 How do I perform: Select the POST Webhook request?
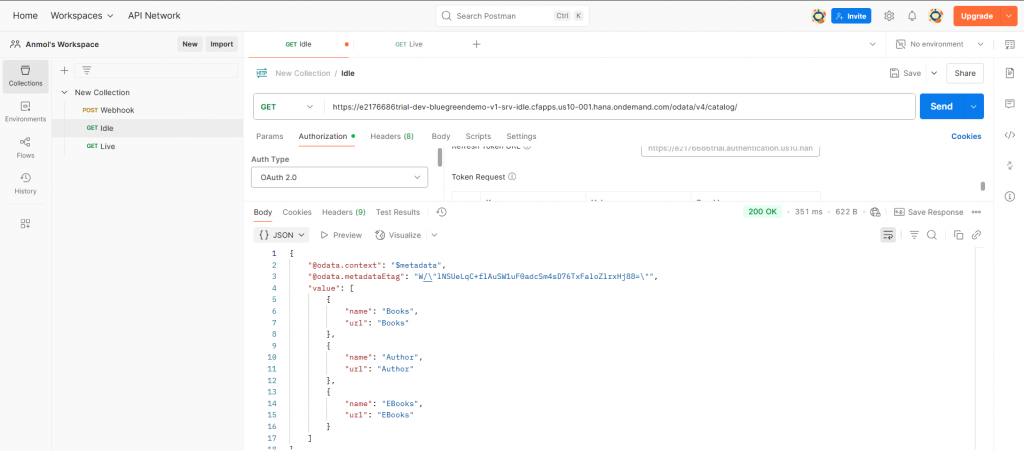108,110
